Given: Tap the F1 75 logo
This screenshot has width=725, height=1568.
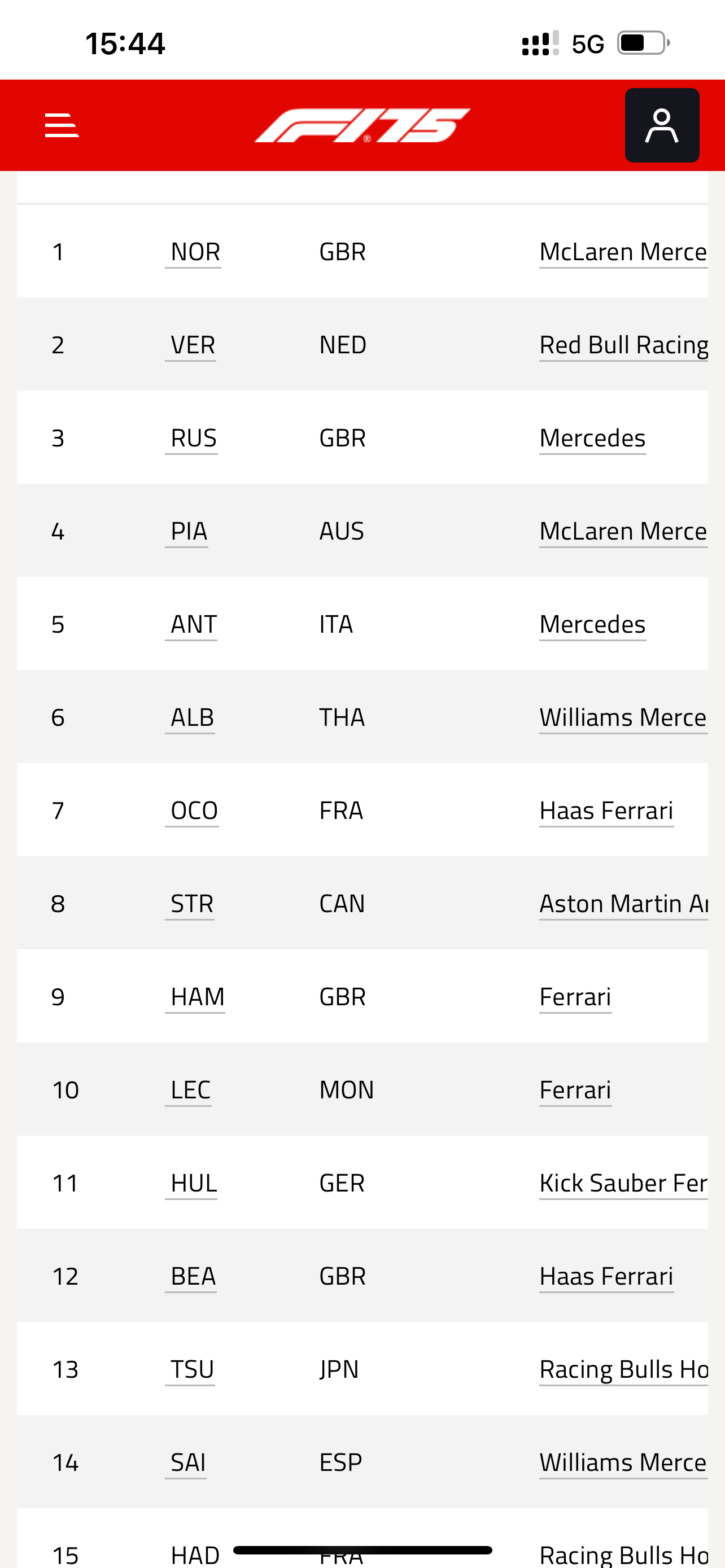Looking at the screenshot, I should tap(362, 125).
